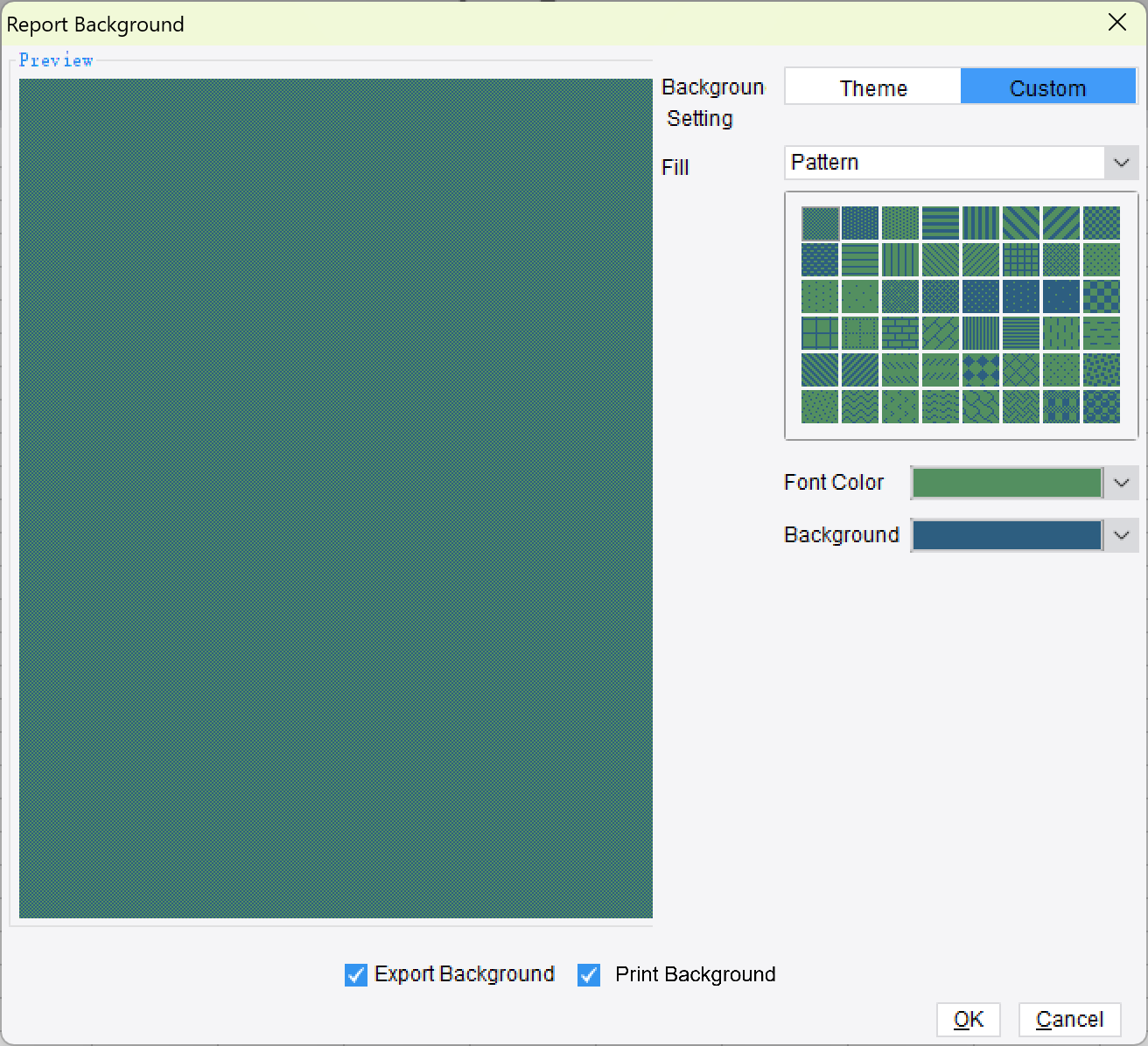The image size is (1148, 1046).
Task: Click the Cancel button
Action: tap(1069, 1020)
